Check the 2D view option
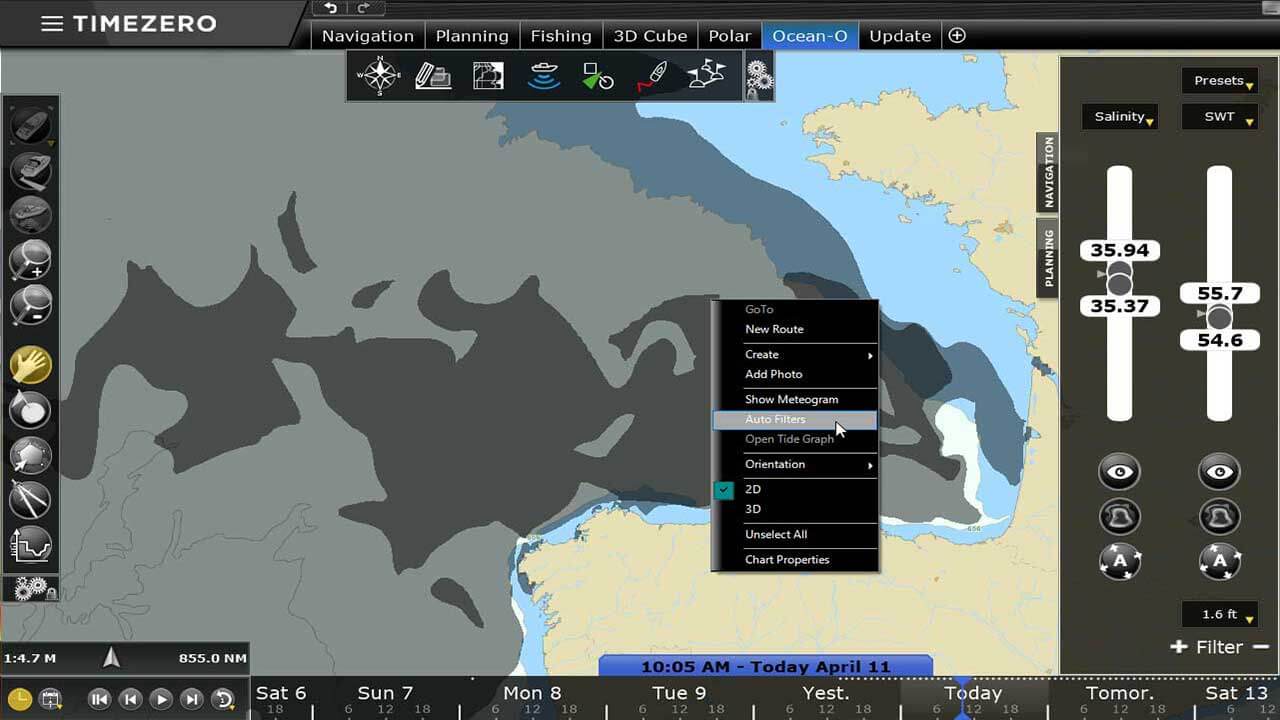Image resolution: width=1280 pixels, height=720 pixels. 753,490
